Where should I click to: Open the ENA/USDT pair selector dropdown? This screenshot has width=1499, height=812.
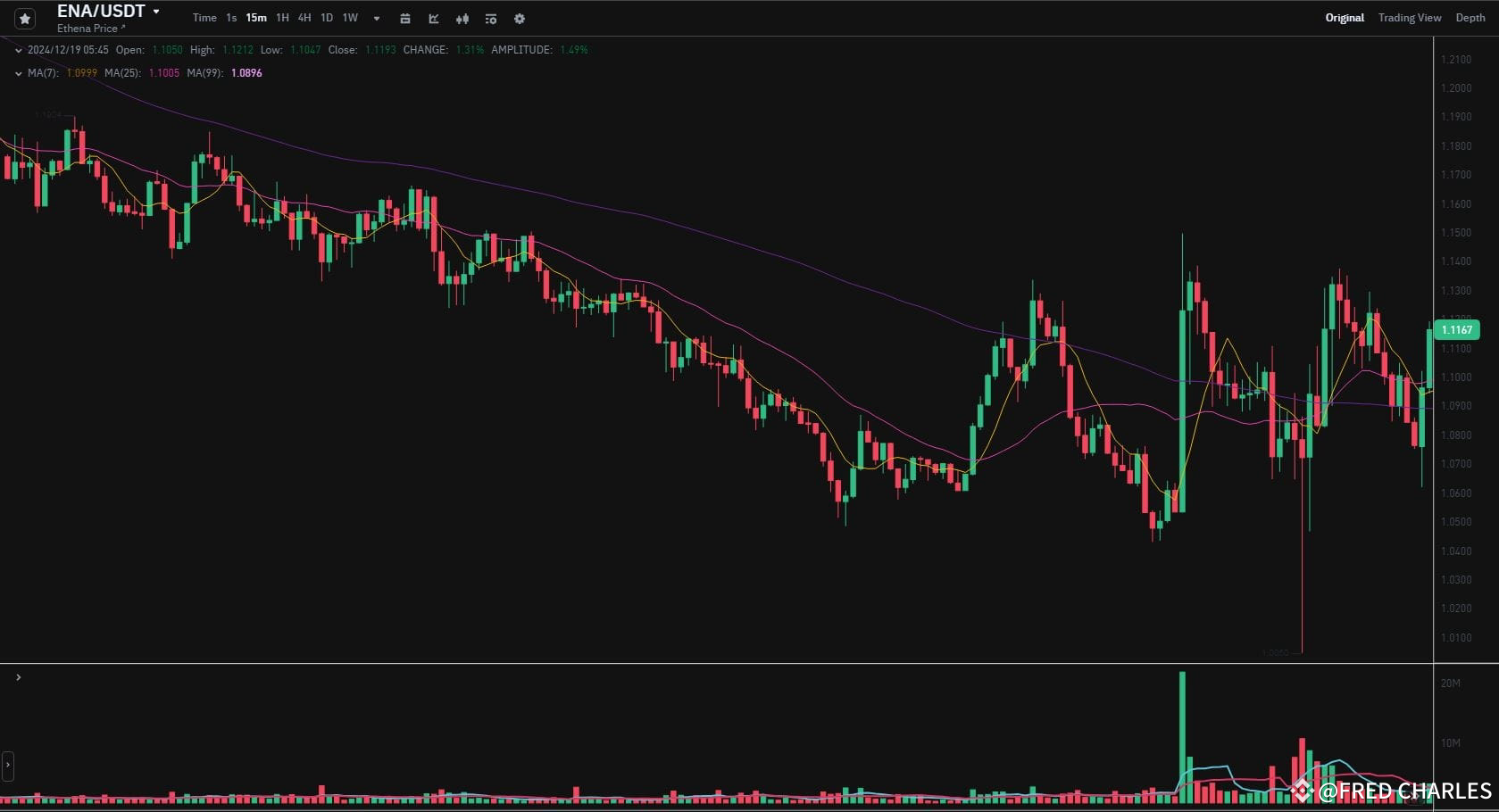pyautogui.click(x=154, y=12)
